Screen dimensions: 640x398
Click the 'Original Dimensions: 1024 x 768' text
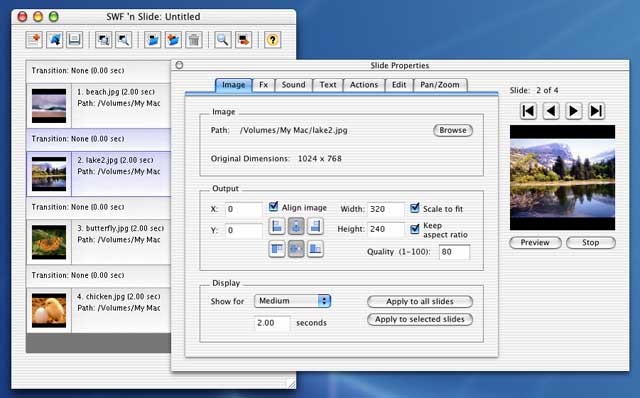point(276,158)
